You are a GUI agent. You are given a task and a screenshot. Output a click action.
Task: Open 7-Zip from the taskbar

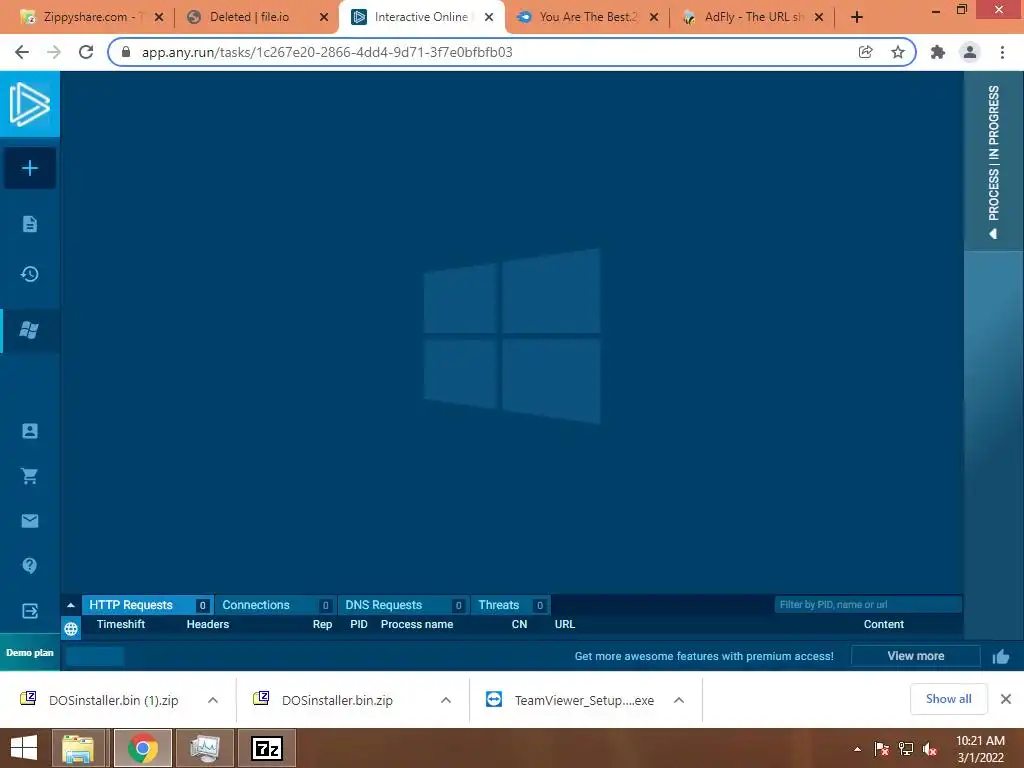click(x=266, y=748)
